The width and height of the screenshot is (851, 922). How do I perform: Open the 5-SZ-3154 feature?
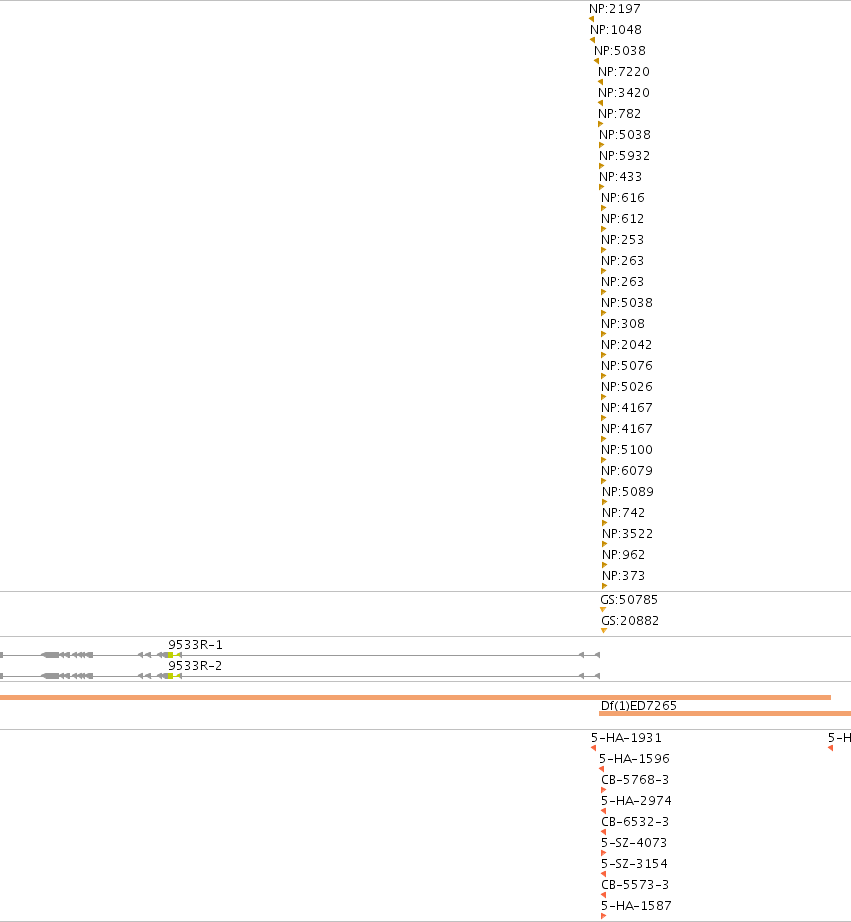click(x=634, y=864)
